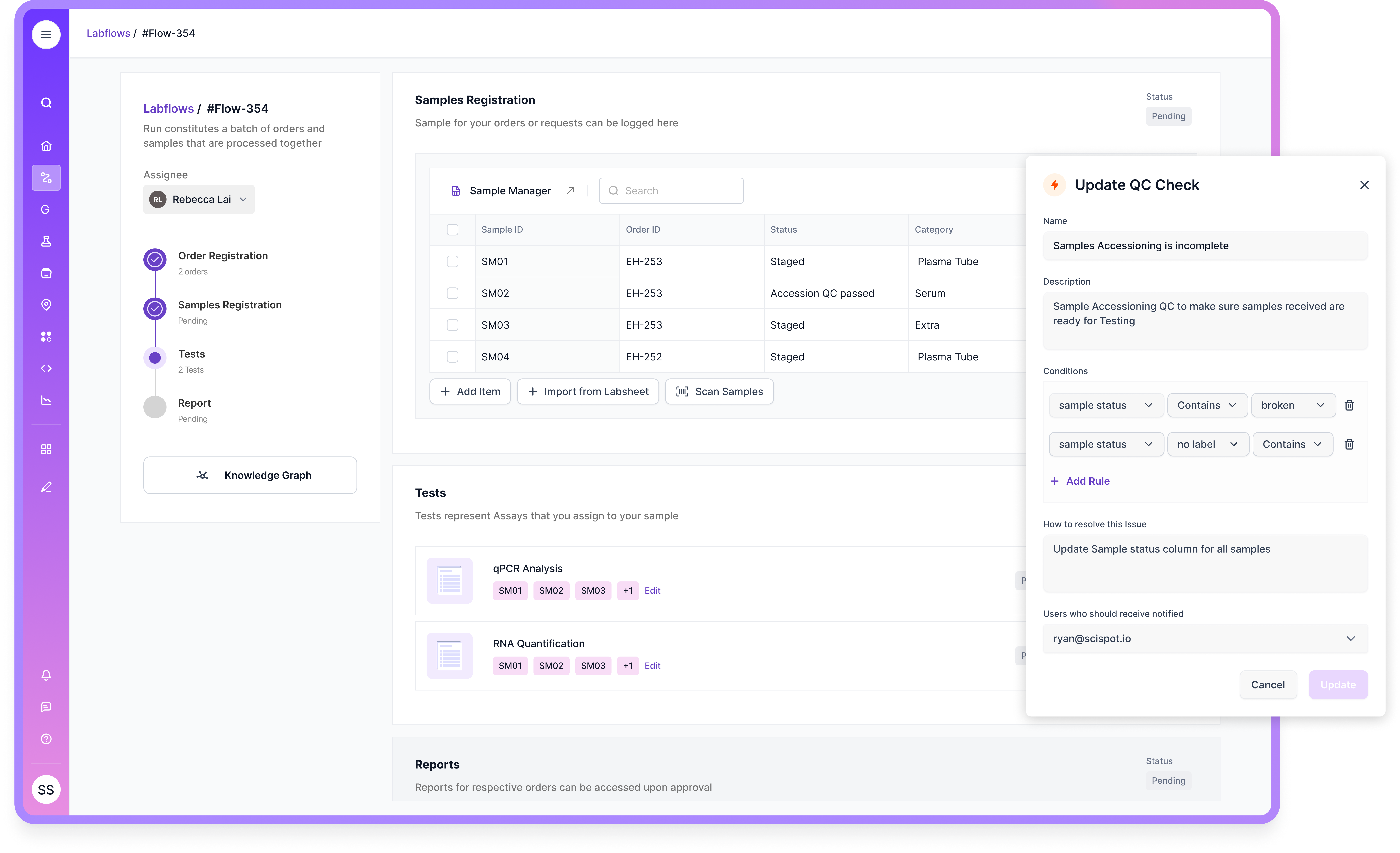Open the location pin icon in sidebar
The image size is (1400, 853).
tap(46, 305)
